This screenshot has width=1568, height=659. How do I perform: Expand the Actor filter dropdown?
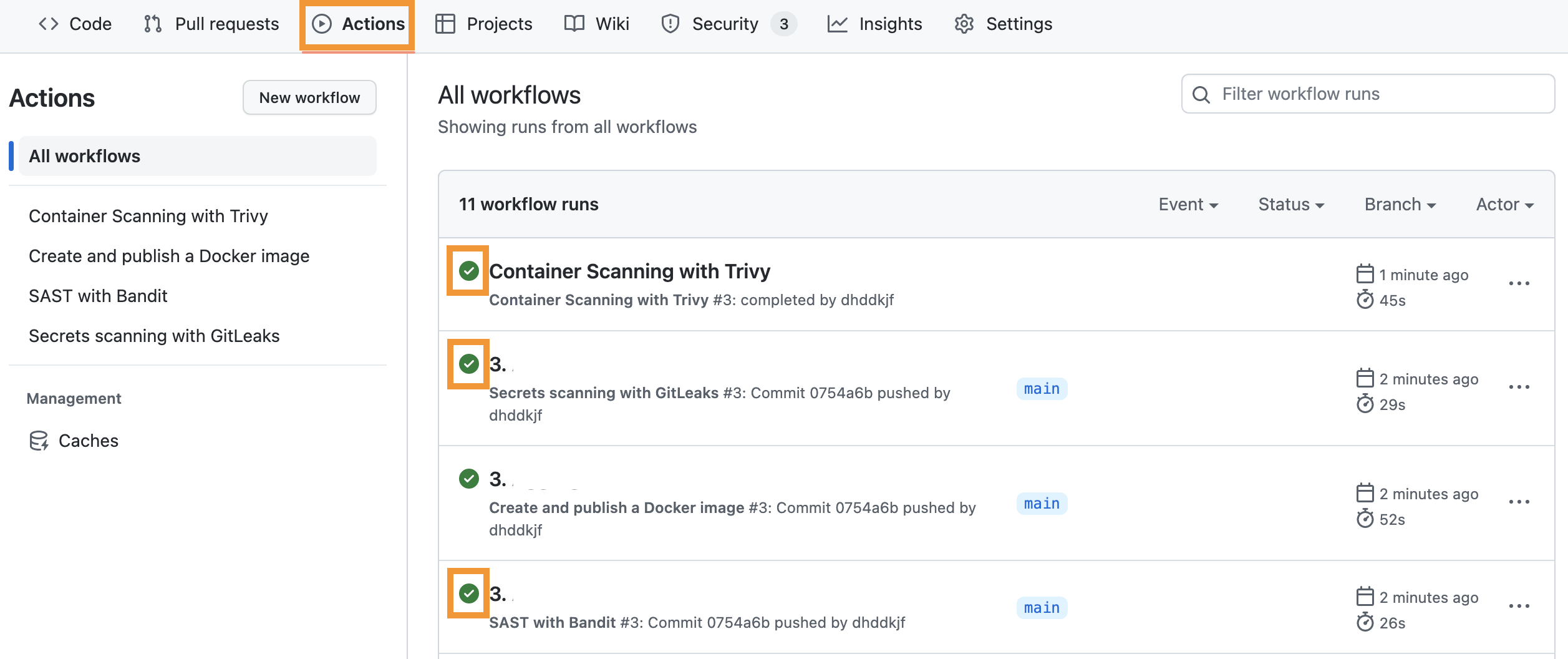pos(1504,205)
